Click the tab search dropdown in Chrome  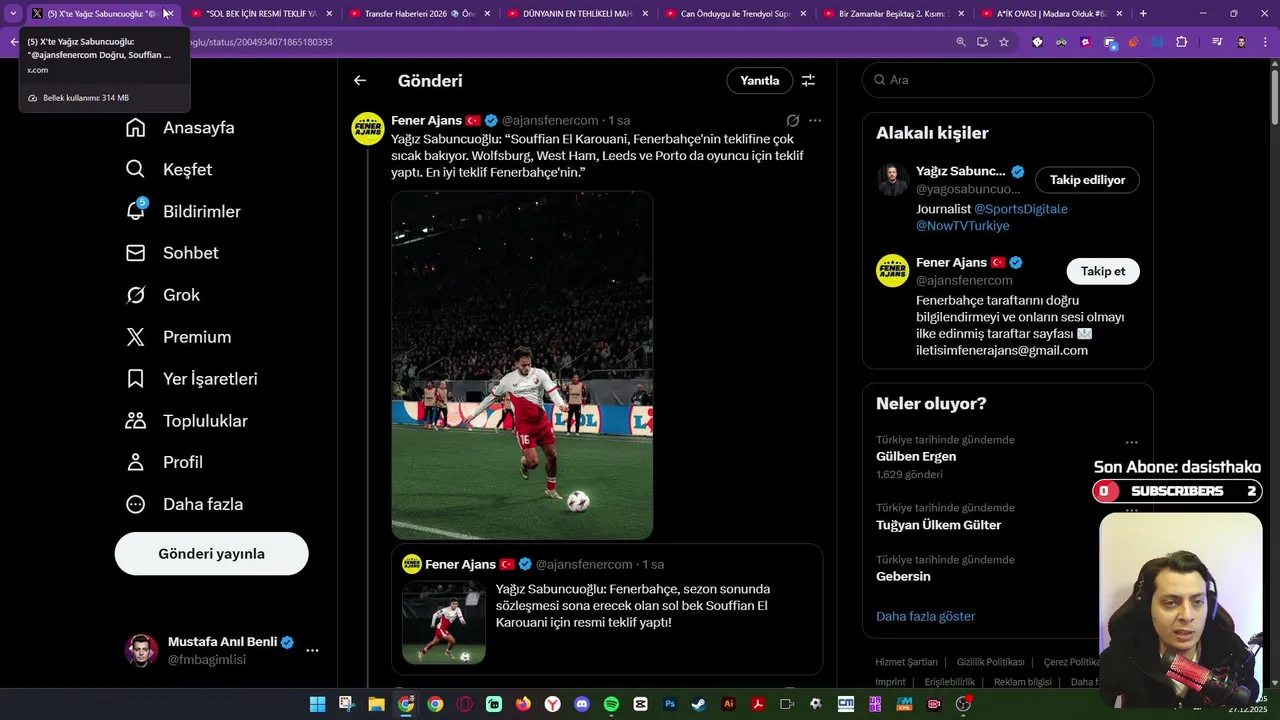coord(13,14)
